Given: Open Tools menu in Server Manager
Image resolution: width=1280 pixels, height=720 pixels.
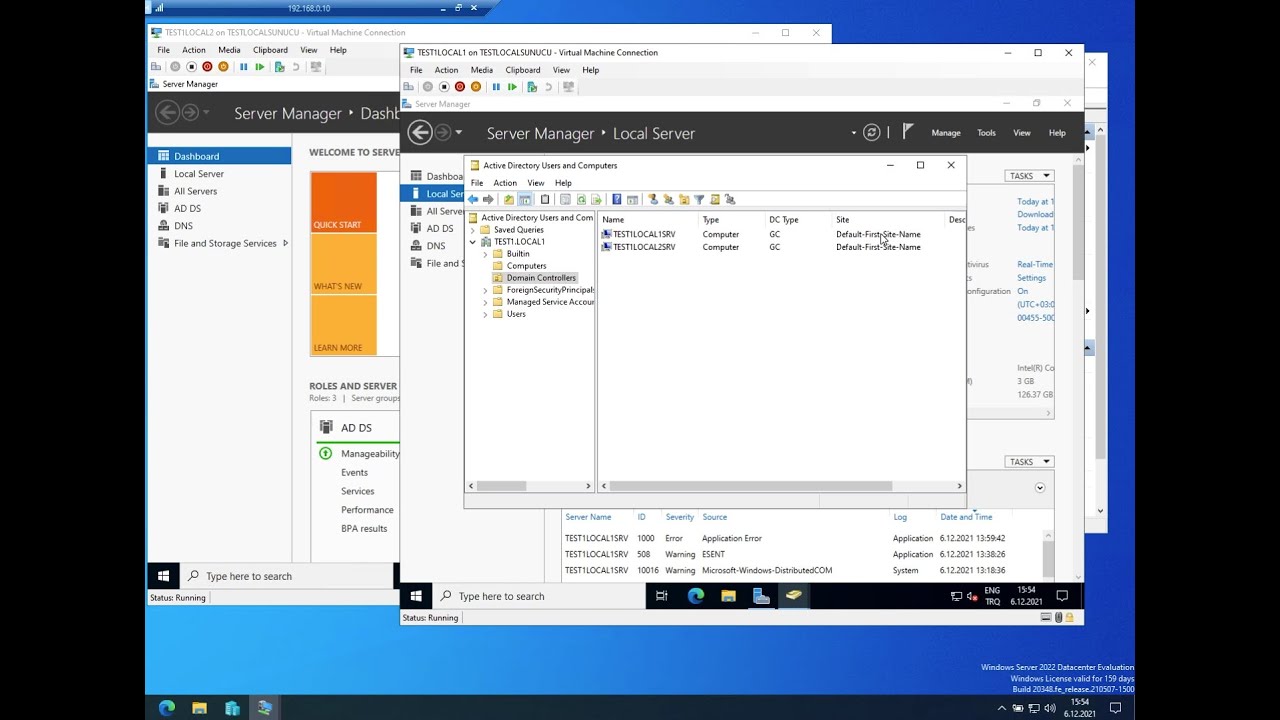Looking at the screenshot, I should 986,133.
